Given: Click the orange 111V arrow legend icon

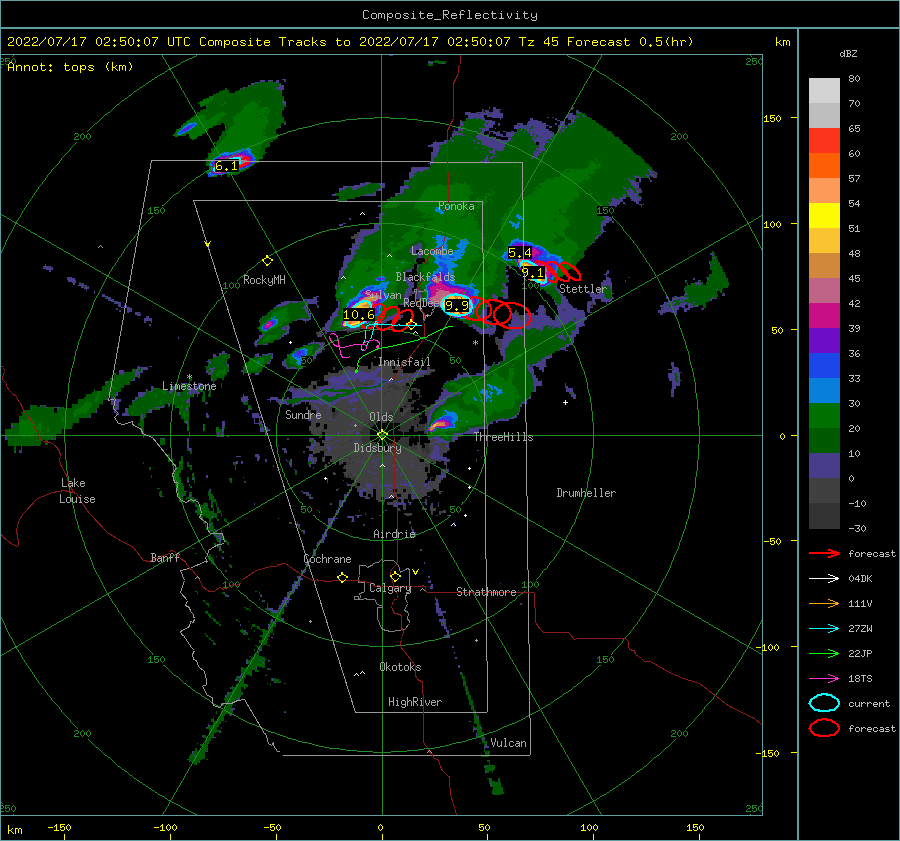Looking at the screenshot, I should point(824,603).
